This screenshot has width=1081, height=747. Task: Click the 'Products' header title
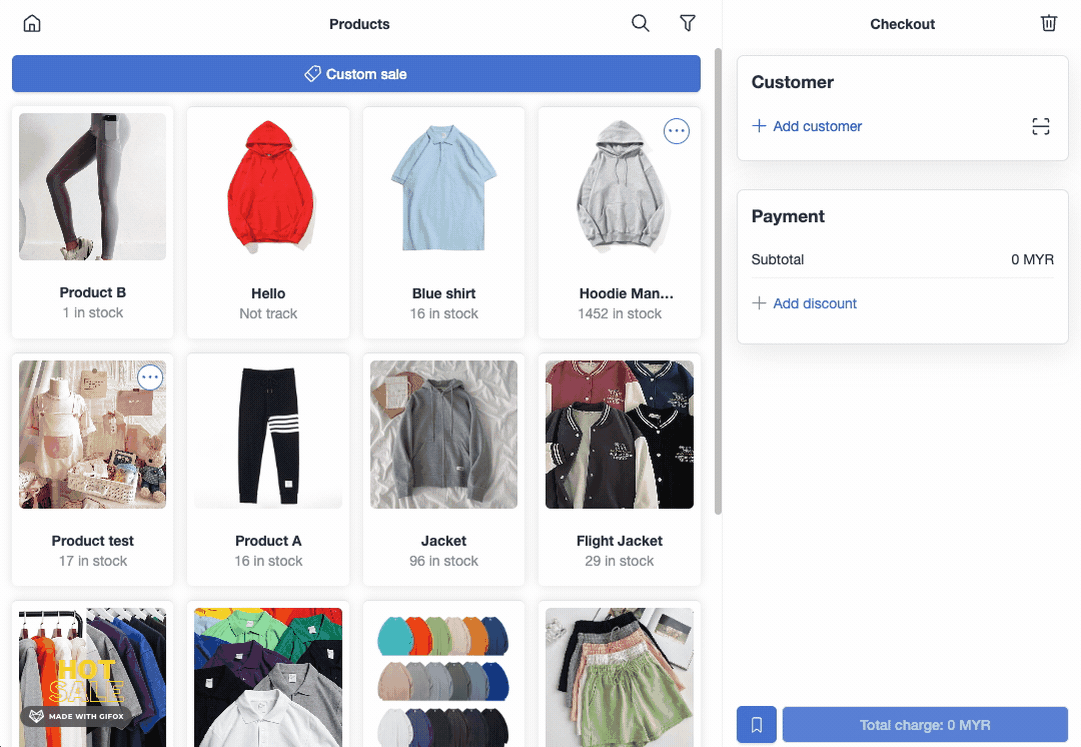click(x=359, y=24)
